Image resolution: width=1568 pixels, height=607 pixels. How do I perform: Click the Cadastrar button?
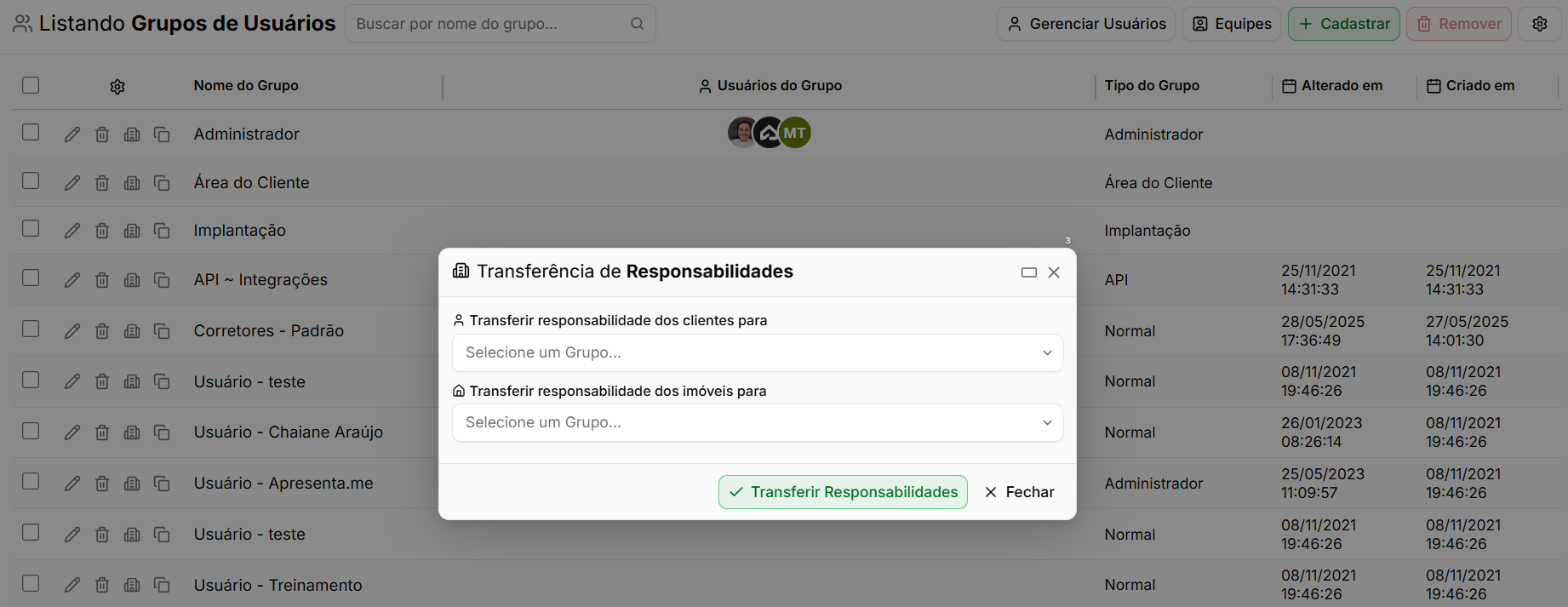1344,24
